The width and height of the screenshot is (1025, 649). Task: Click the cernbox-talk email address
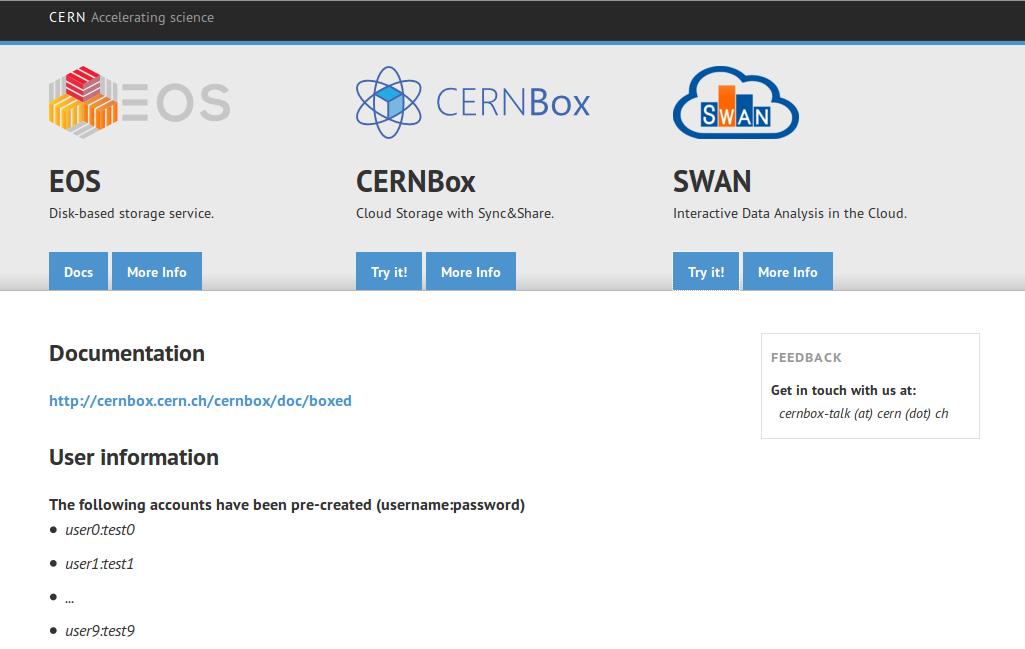click(x=863, y=413)
